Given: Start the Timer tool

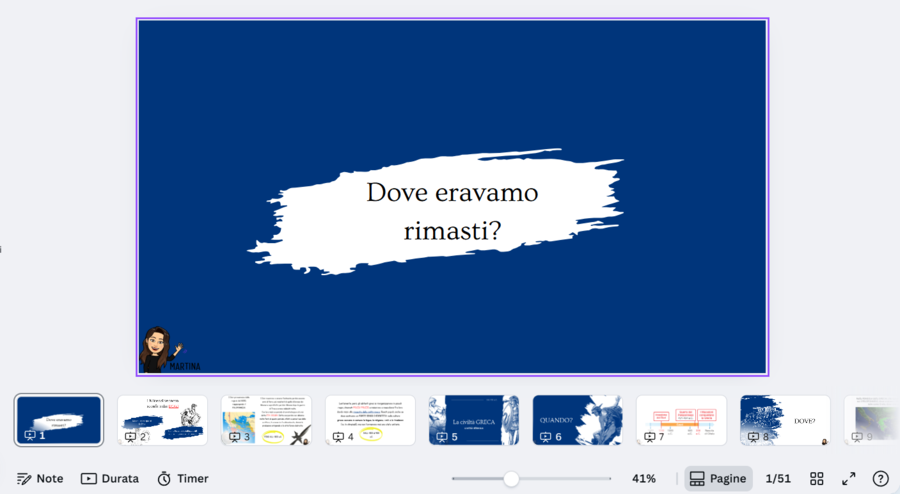Looking at the screenshot, I should tap(183, 479).
